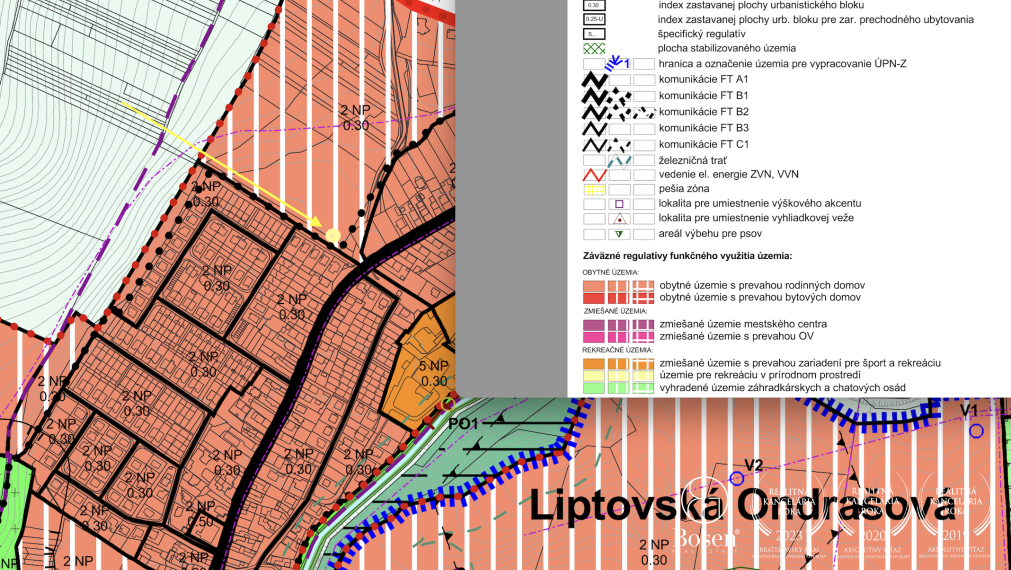Click the komunikácie FT A1 zigzag symbol
1011x570 pixels.
tap(594, 81)
